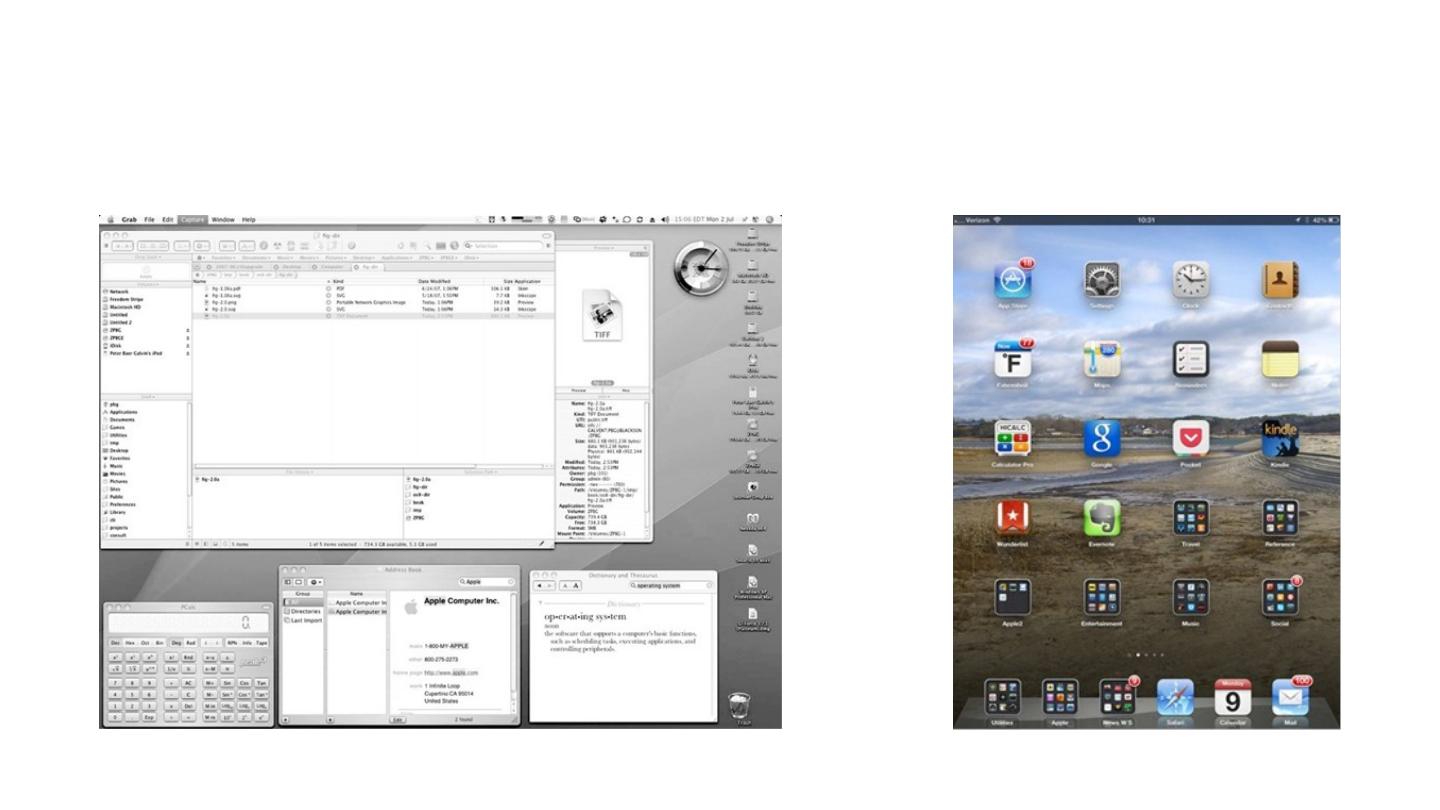Open Address Book action gear dropdown
This screenshot has height=810, width=1440.
316,582
